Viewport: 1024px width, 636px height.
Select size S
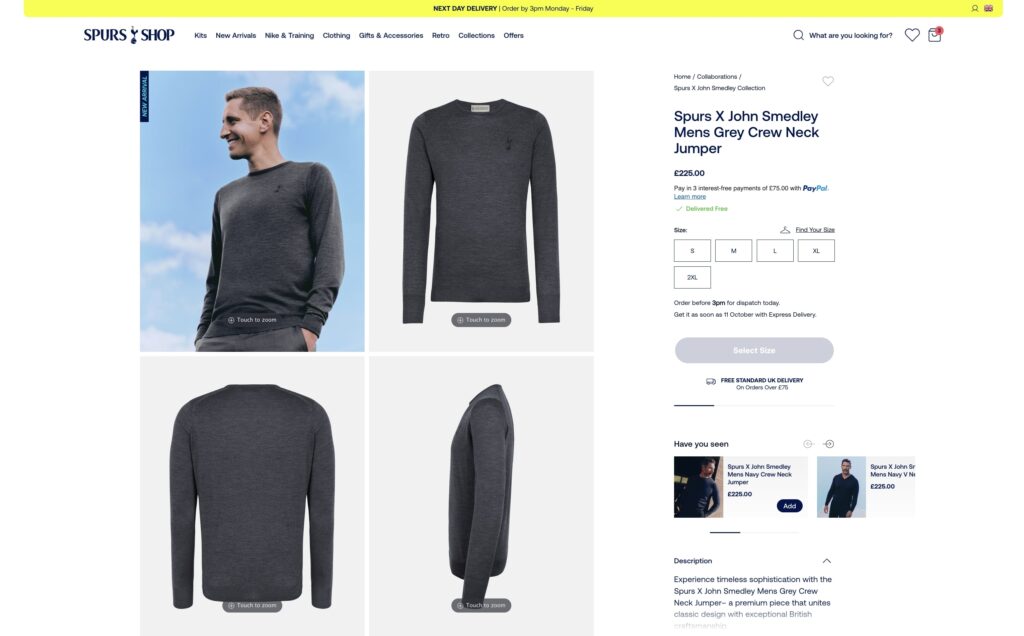click(692, 251)
